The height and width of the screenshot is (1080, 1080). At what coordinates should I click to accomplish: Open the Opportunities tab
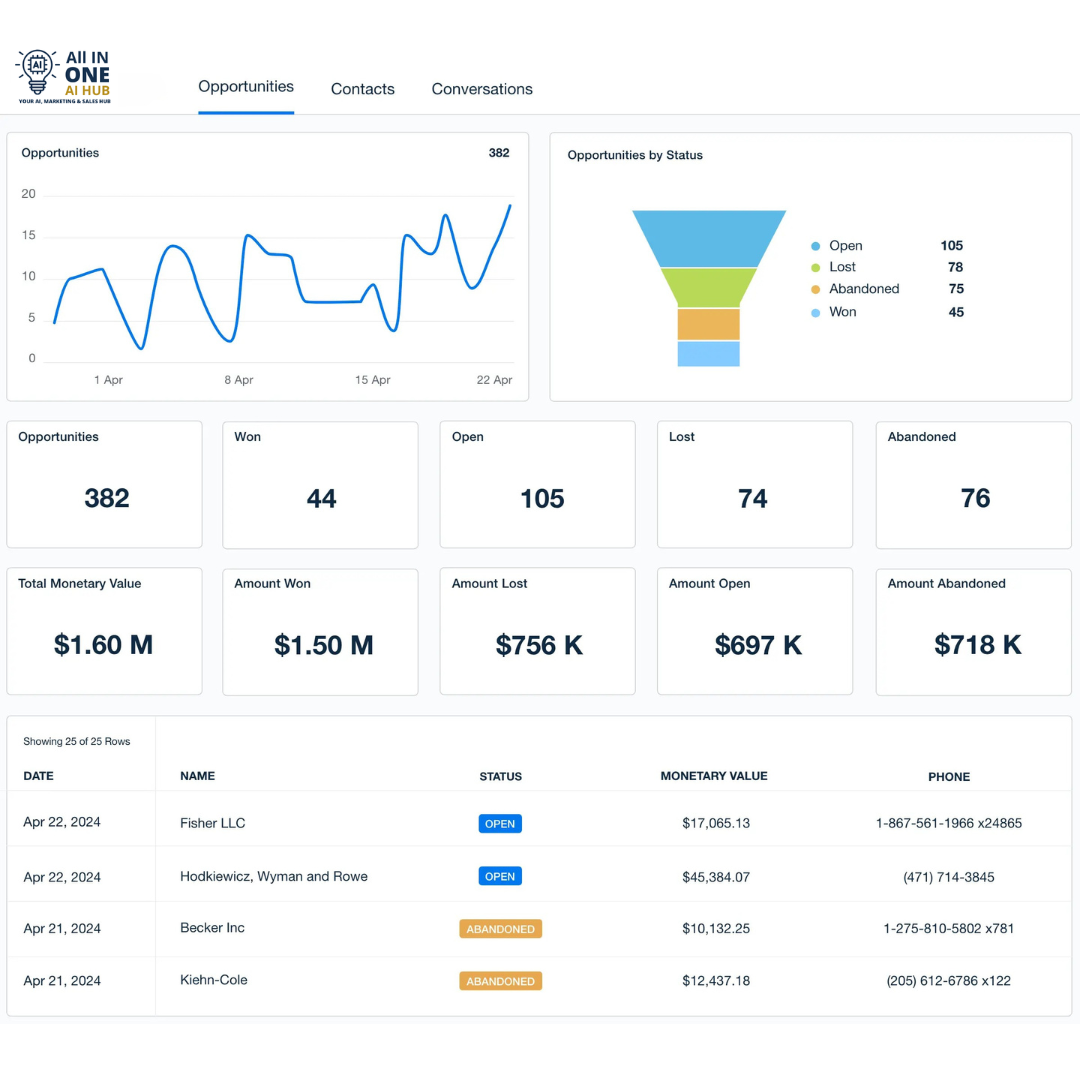[x=246, y=87]
